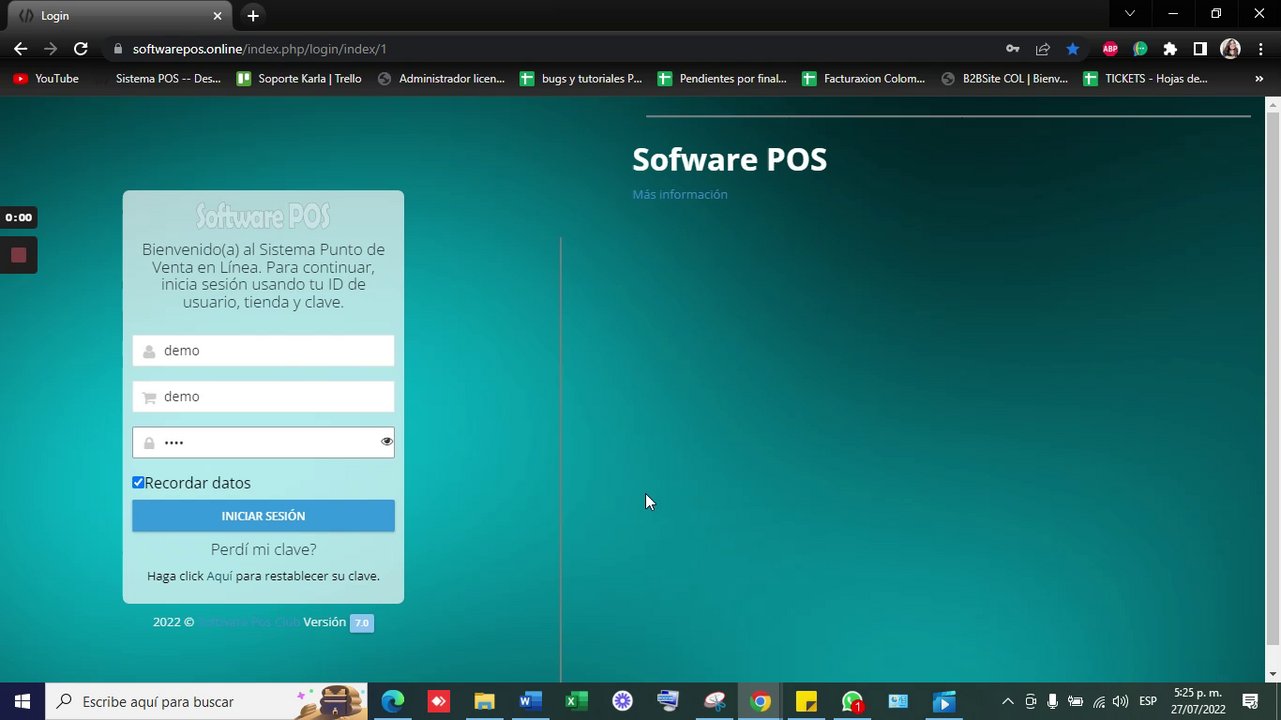Open the Sistema POS bookmark
Viewport: 1281px width, 720px height.
[x=168, y=78]
